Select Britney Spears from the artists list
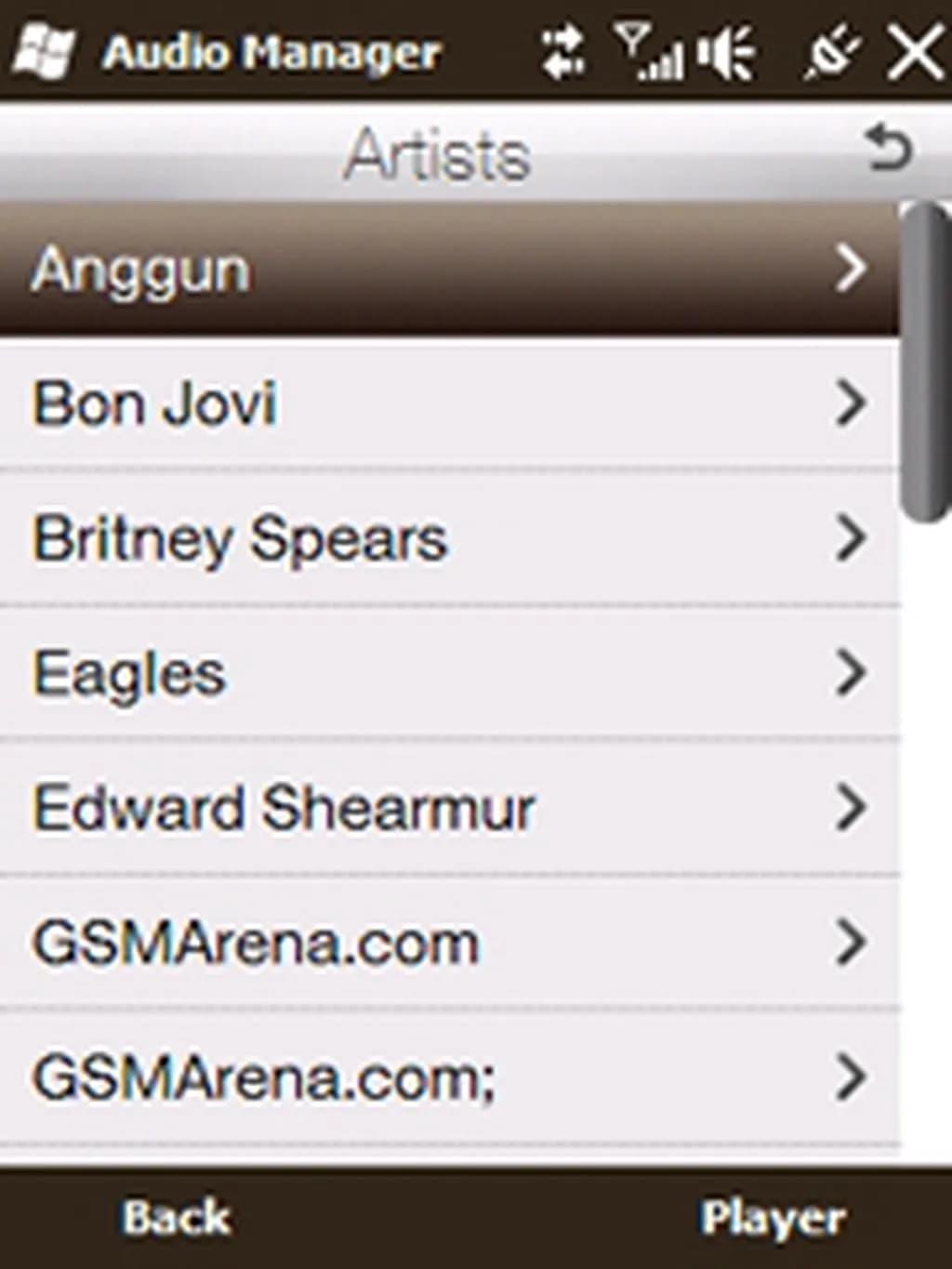The height and width of the screenshot is (1269, 952). tap(240, 539)
